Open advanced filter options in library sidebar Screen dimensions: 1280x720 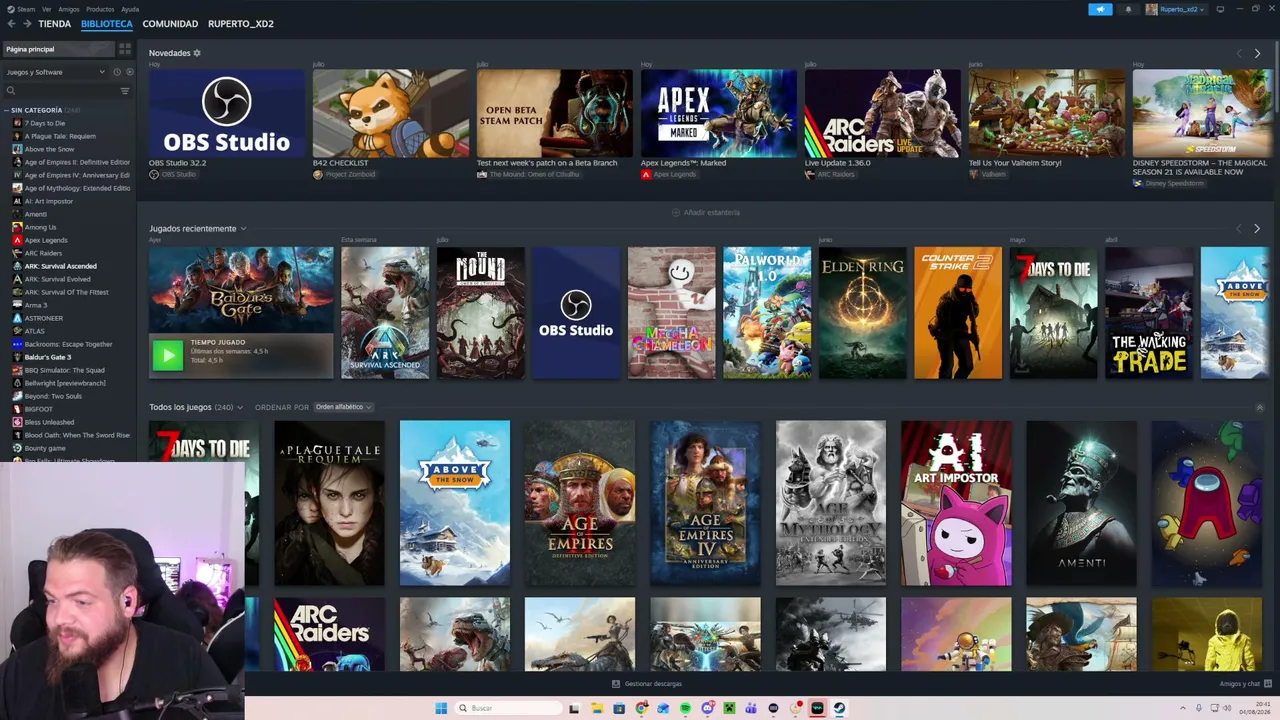coord(125,91)
